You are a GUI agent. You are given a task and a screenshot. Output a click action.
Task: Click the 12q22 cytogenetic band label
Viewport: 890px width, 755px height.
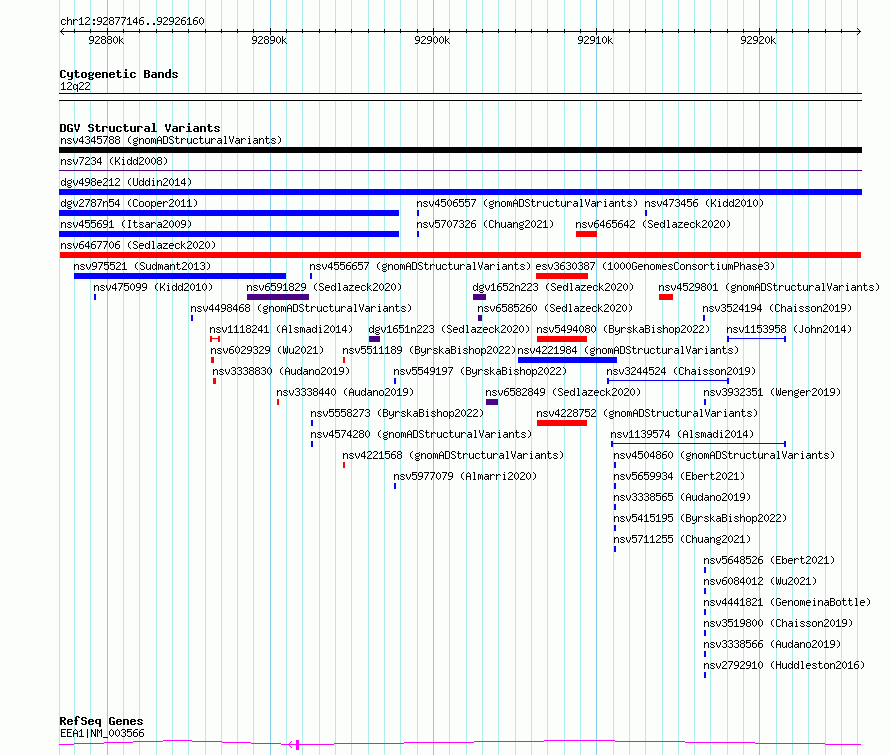point(75,86)
